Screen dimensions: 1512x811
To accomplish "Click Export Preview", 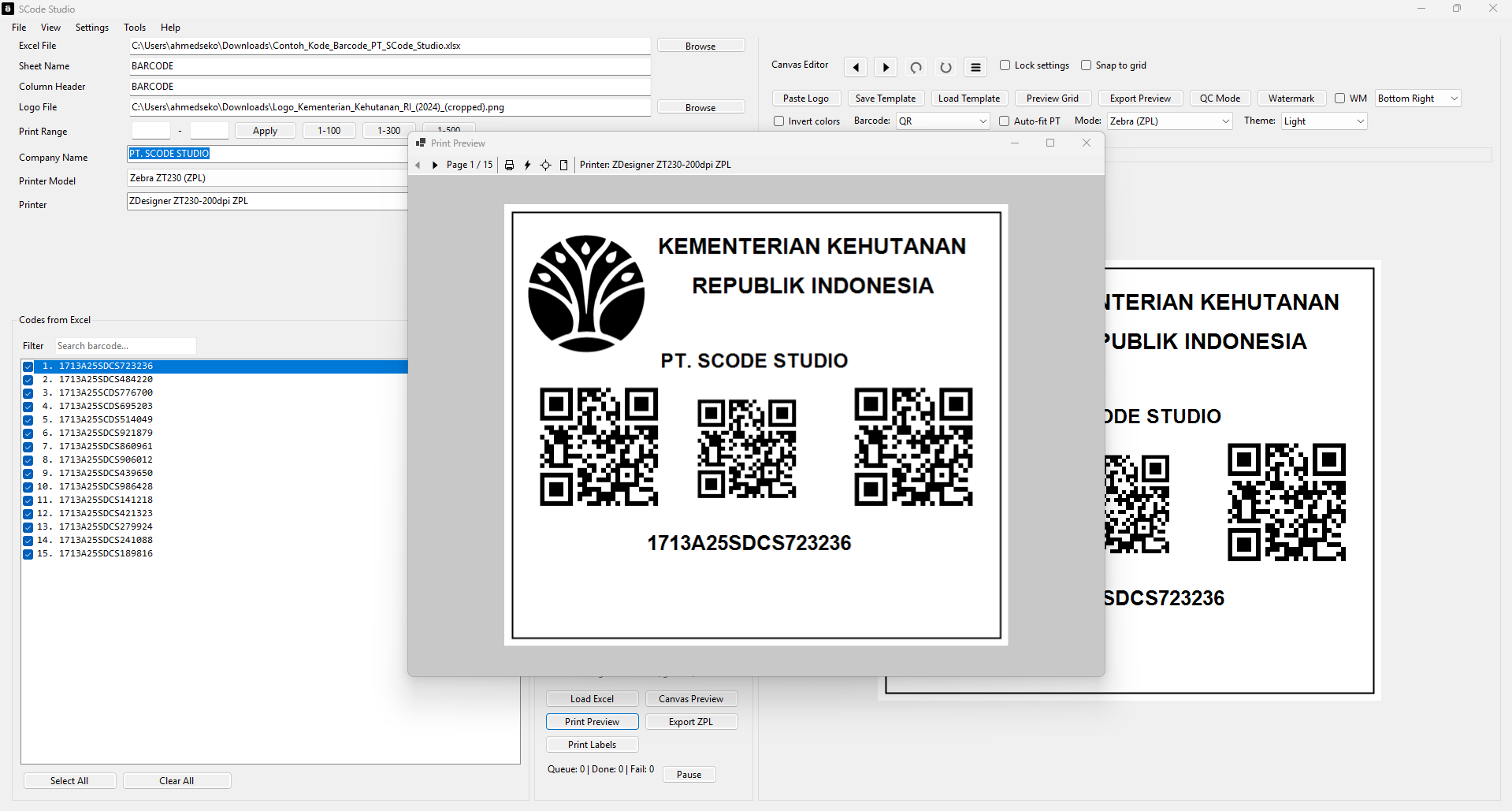I will click(x=1140, y=99).
